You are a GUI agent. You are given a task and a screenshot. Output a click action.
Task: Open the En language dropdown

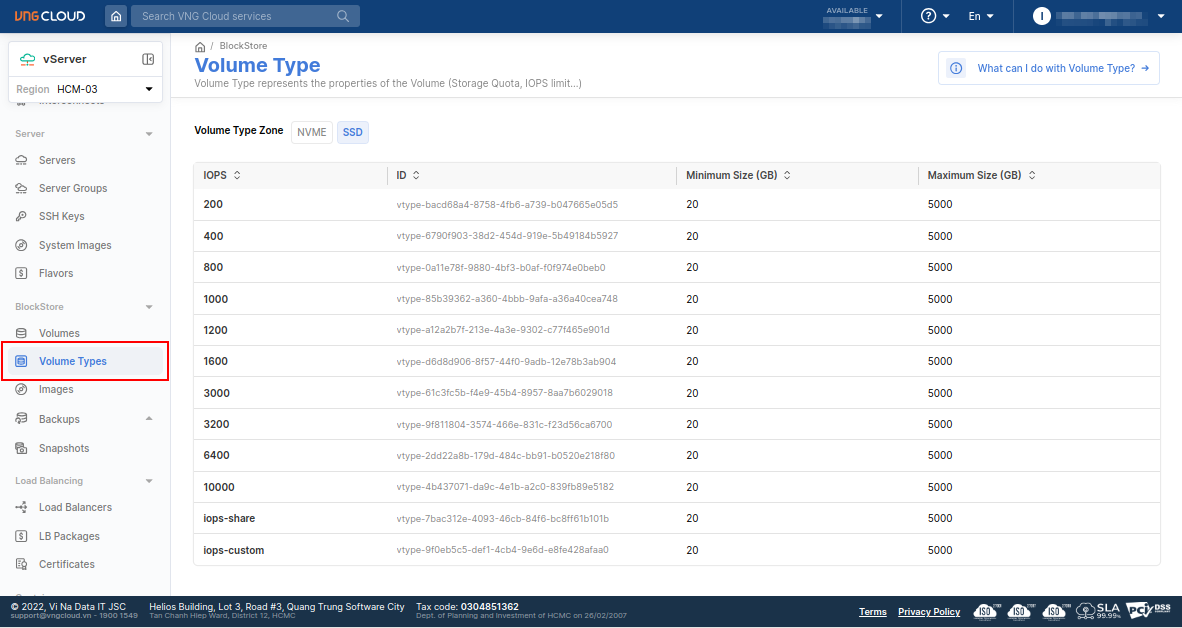click(x=981, y=16)
